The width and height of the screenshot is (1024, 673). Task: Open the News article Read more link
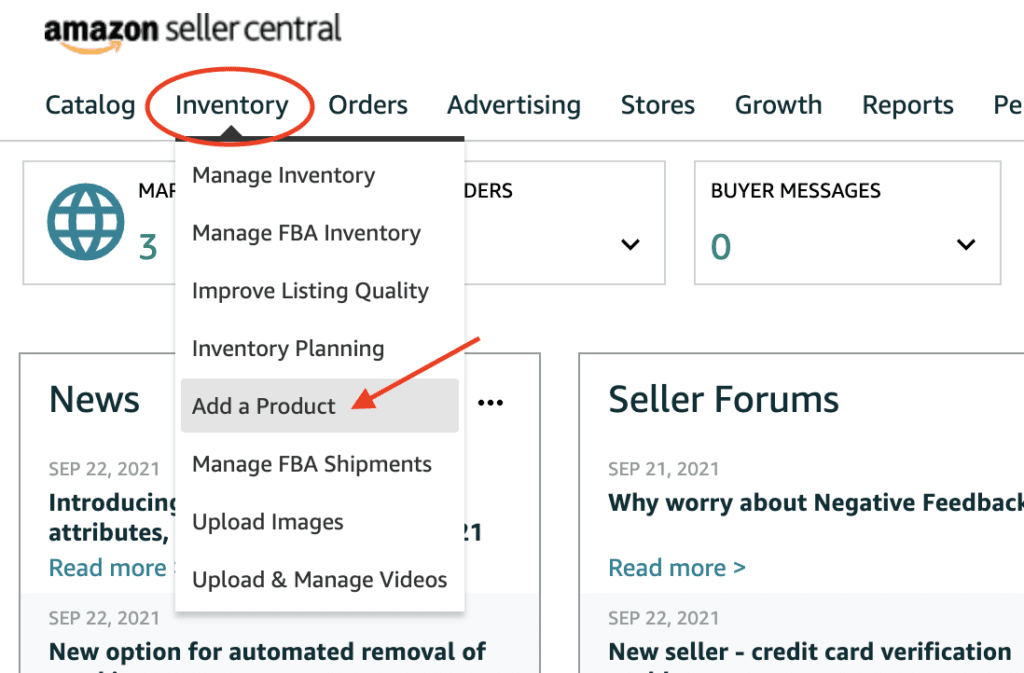pos(108,567)
